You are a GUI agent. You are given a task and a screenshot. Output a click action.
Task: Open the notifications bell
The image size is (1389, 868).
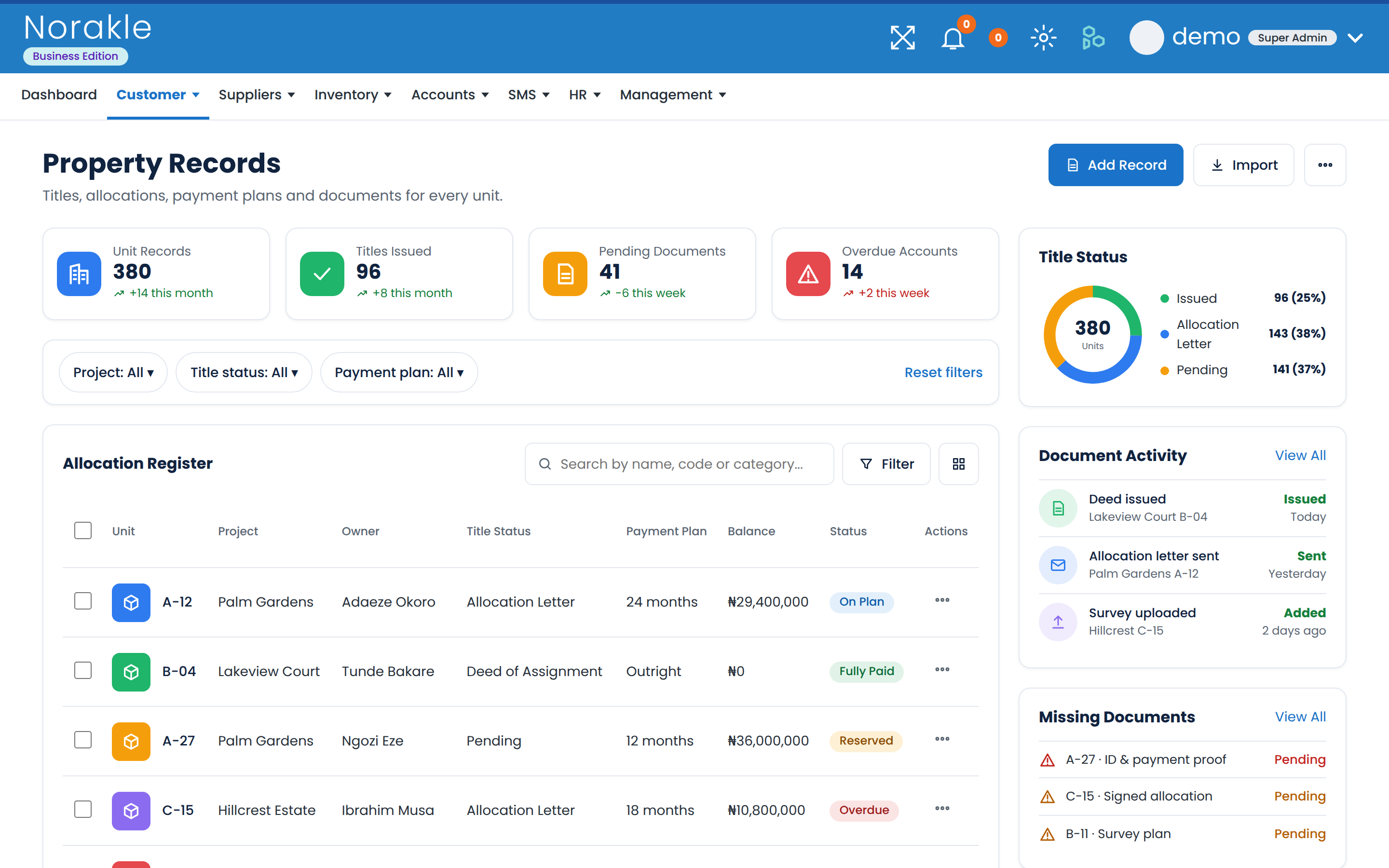point(953,38)
